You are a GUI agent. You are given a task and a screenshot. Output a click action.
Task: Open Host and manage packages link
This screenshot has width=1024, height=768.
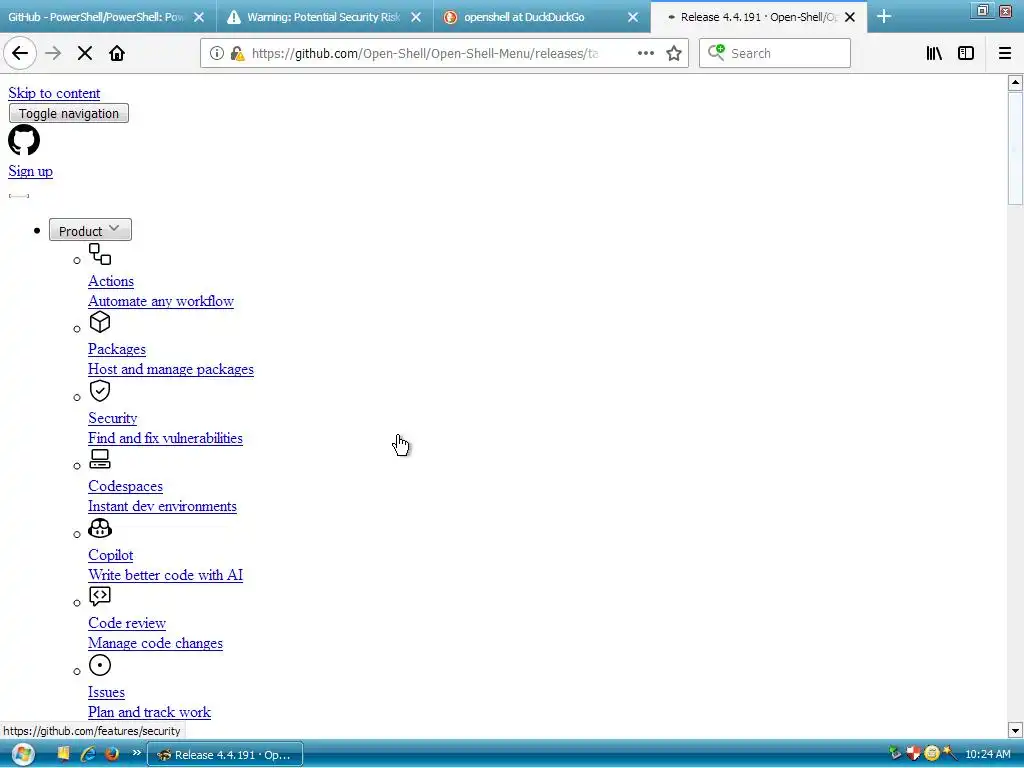click(x=171, y=369)
